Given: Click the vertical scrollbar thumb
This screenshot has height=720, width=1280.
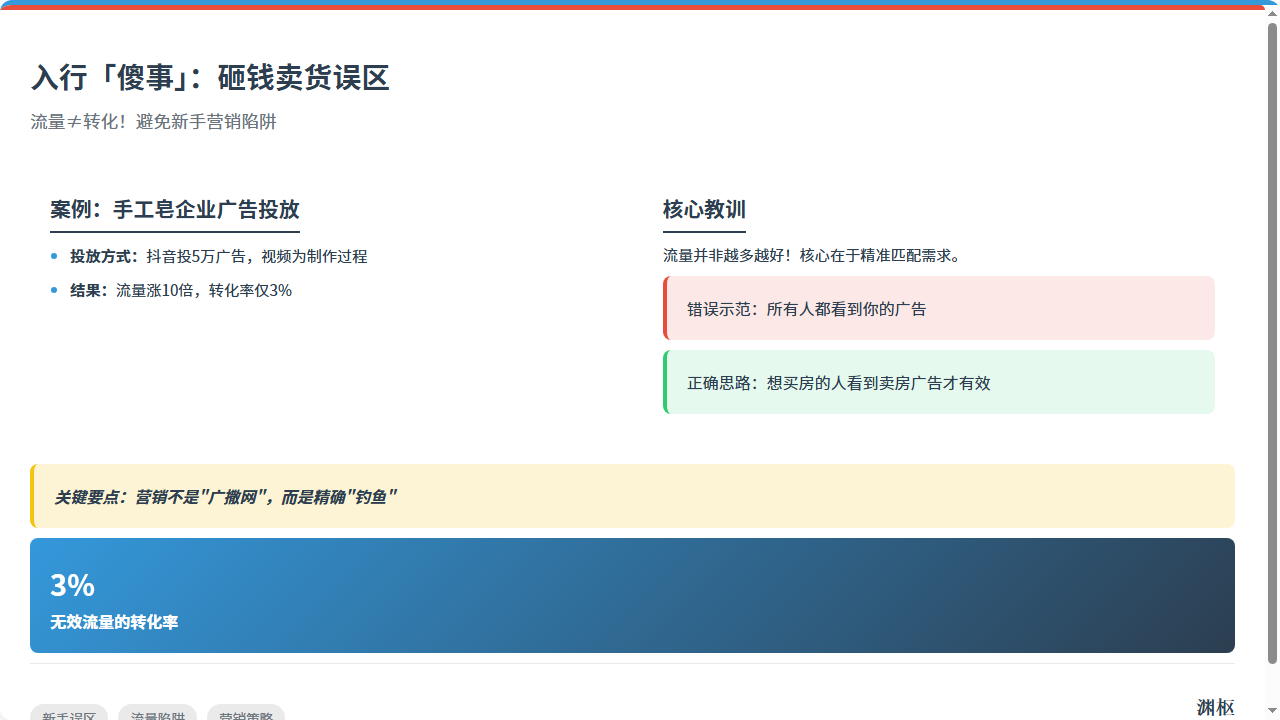Looking at the screenshot, I should point(1272,342).
